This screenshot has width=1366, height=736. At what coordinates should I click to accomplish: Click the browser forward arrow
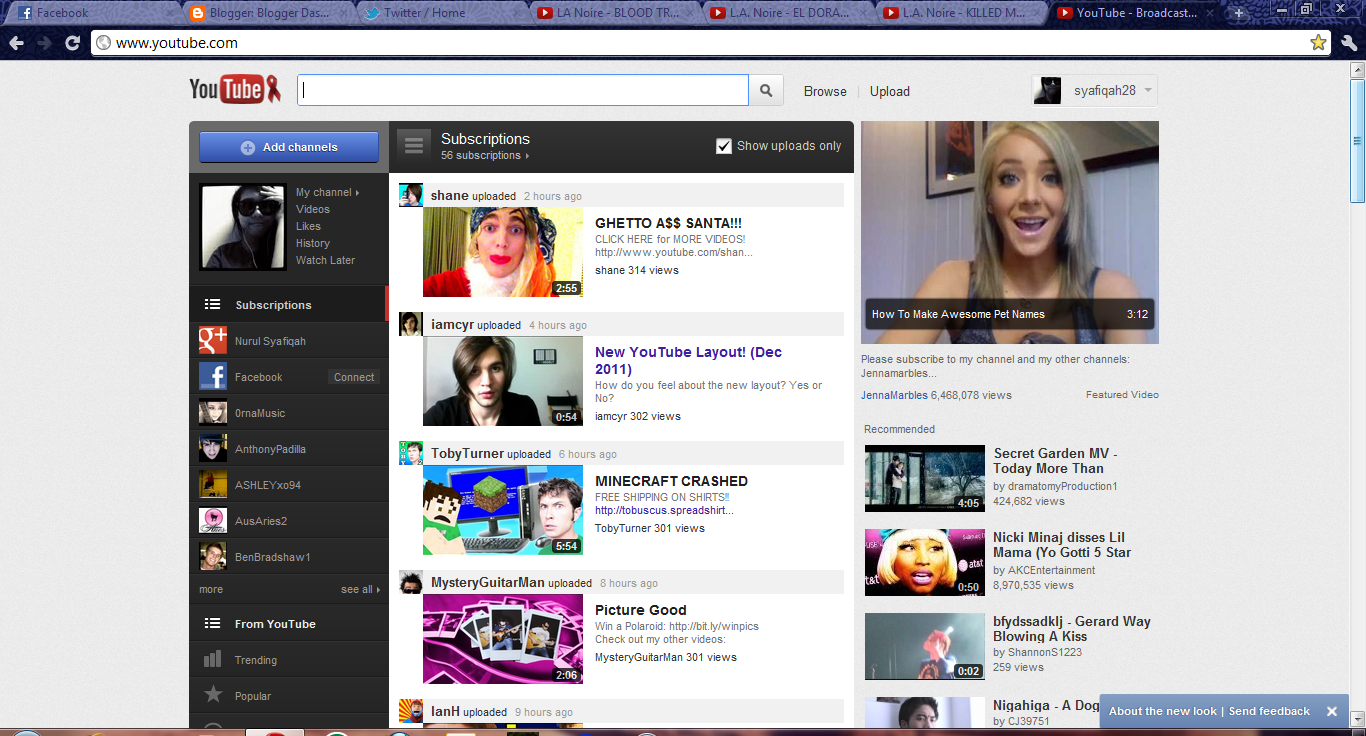click(x=44, y=43)
